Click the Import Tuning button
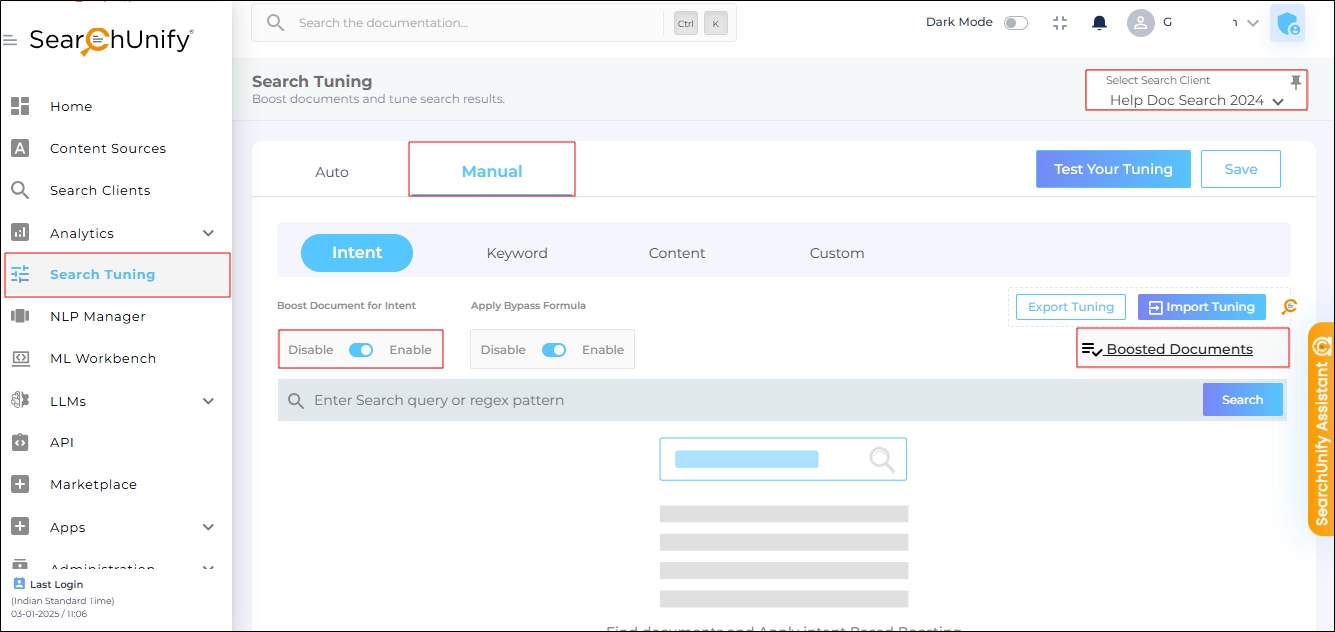The width and height of the screenshot is (1335, 632). (x=1201, y=307)
